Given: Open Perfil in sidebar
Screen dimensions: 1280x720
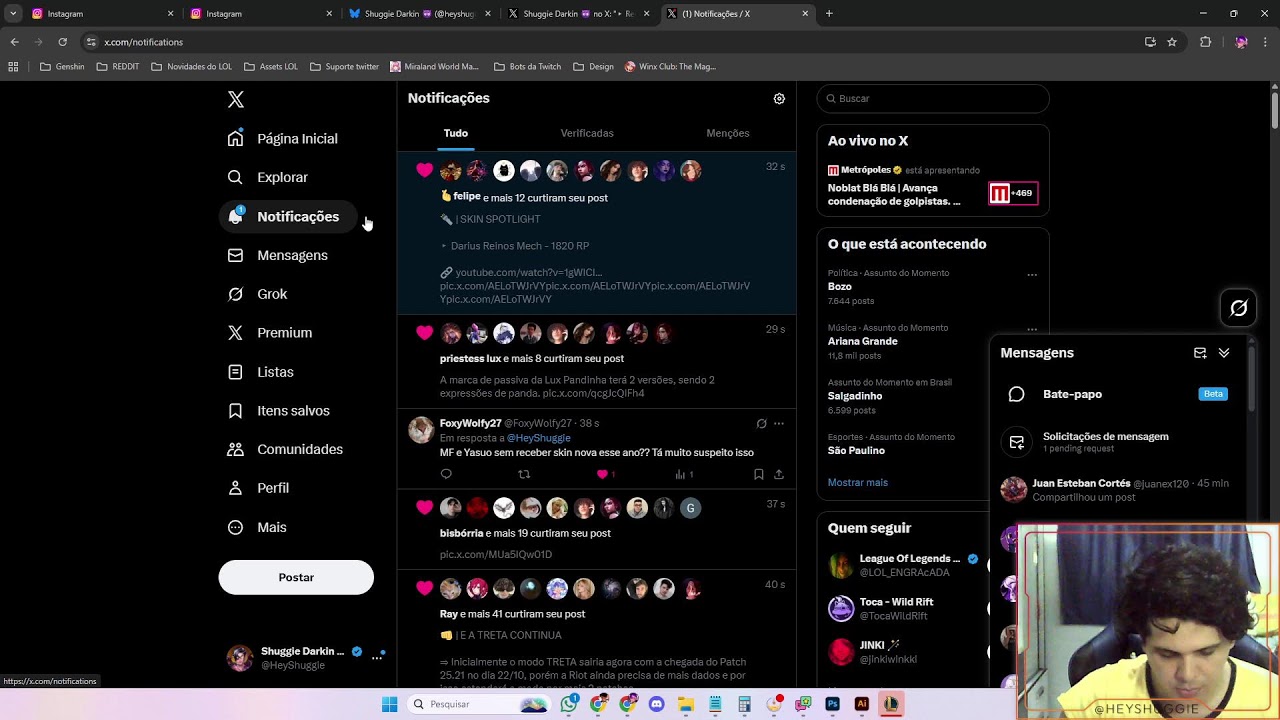Looking at the screenshot, I should (x=259, y=488).
